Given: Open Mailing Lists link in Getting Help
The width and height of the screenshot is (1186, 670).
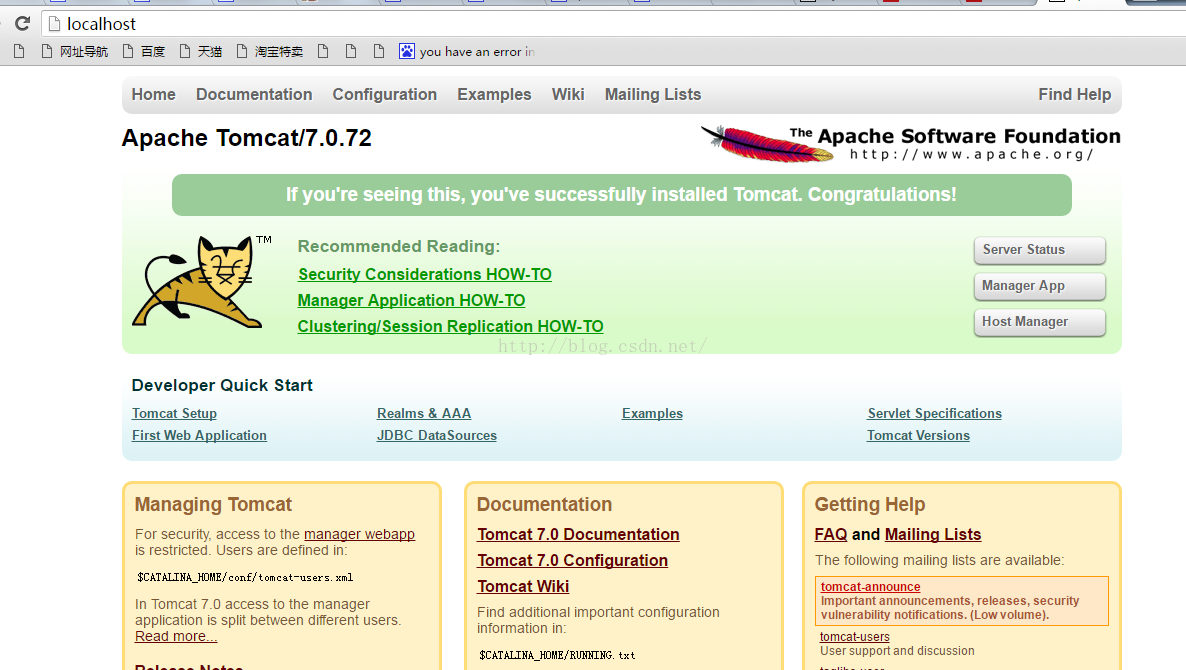Looking at the screenshot, I should (x=933, y=535).
